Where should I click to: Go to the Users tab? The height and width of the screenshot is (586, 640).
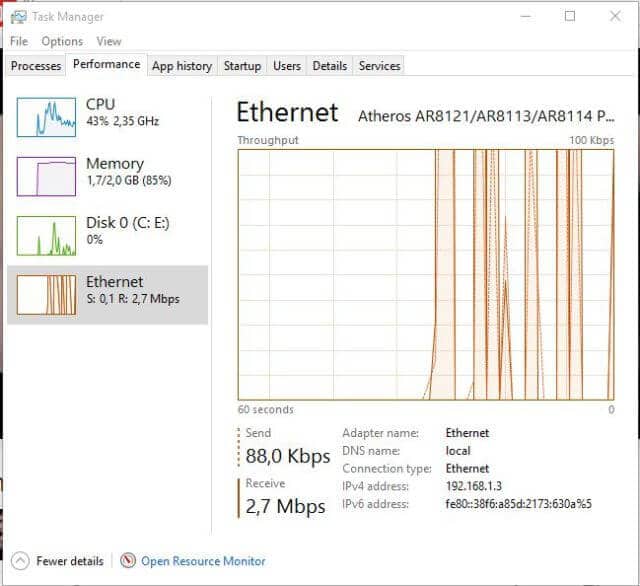point(287,66)
